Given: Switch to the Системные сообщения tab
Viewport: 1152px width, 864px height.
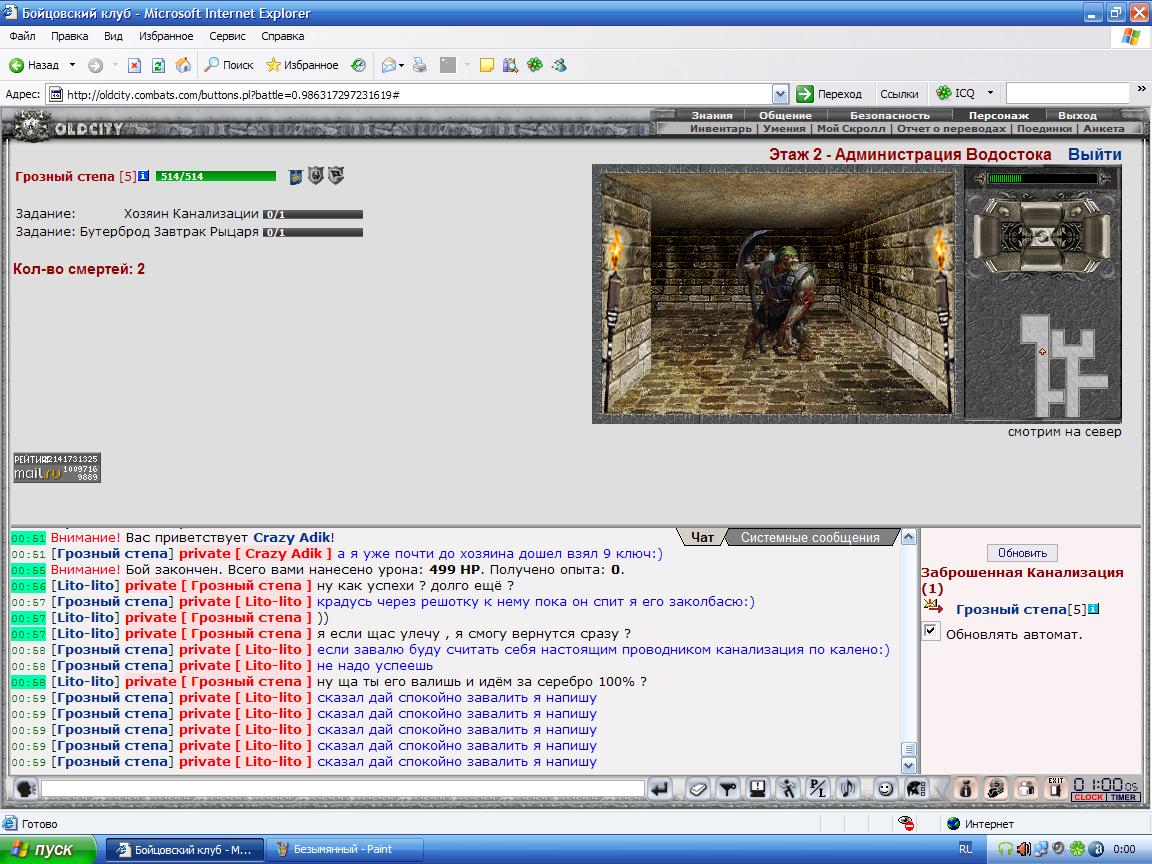Looking at the screenshot, I should (810, 537).
